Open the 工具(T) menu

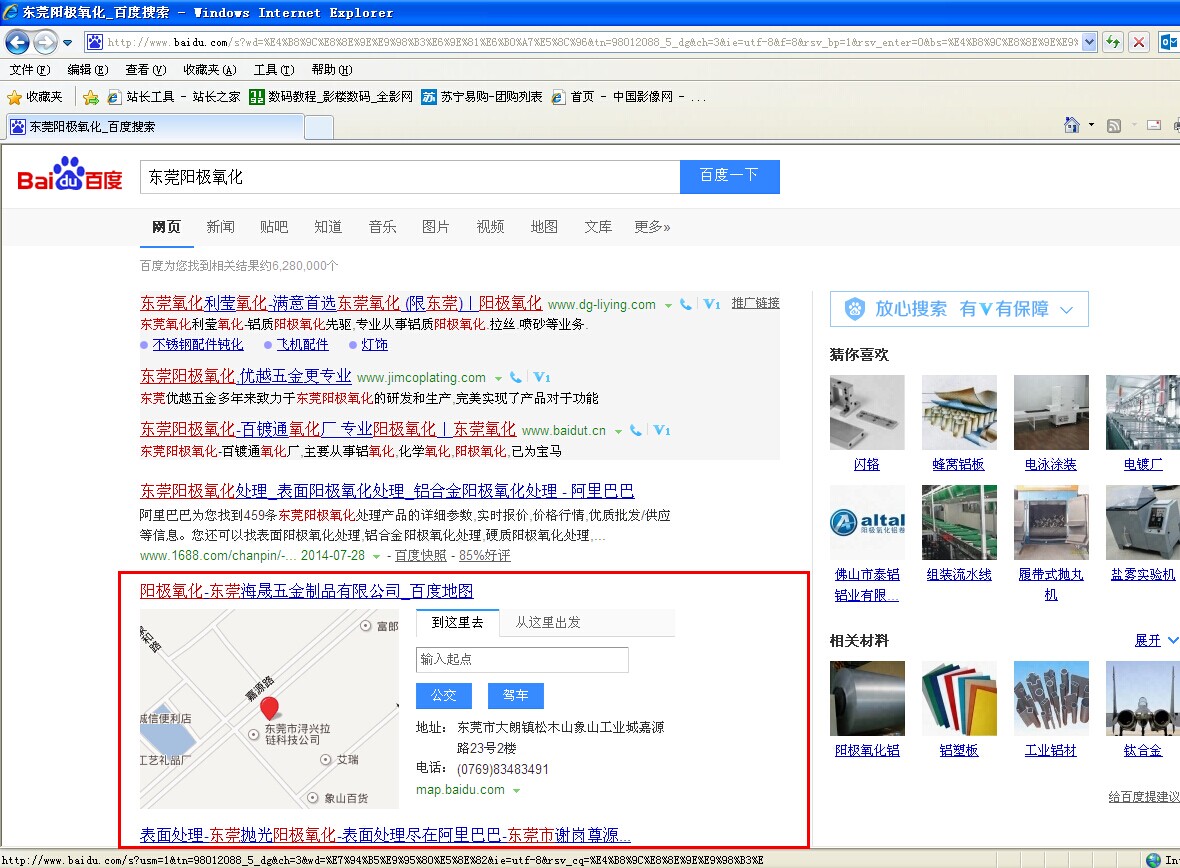[x=273, y=70]
